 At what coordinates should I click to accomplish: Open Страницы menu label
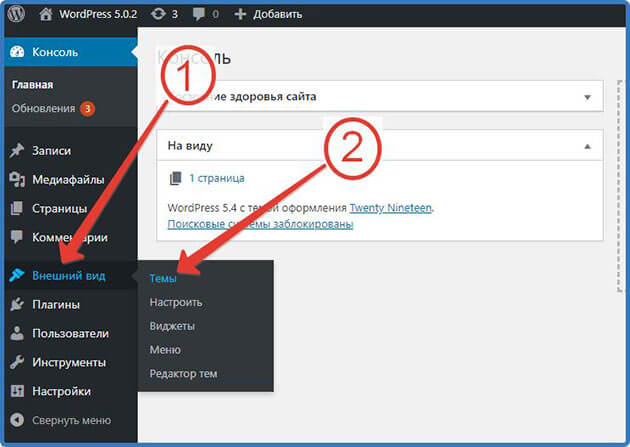(x=59, y=208)
